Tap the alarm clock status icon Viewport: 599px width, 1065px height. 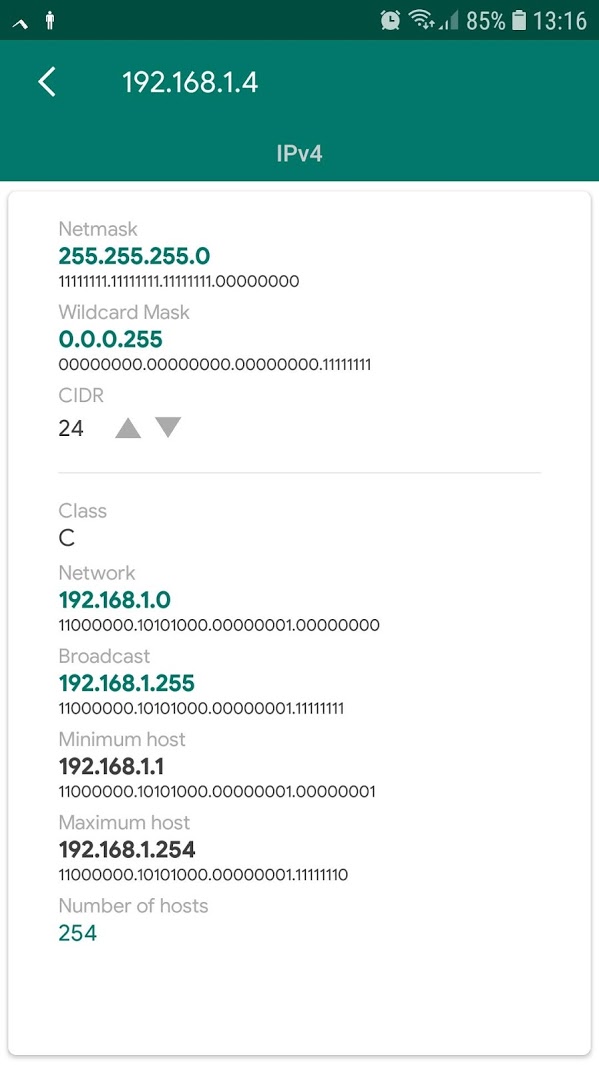(391, 20)
